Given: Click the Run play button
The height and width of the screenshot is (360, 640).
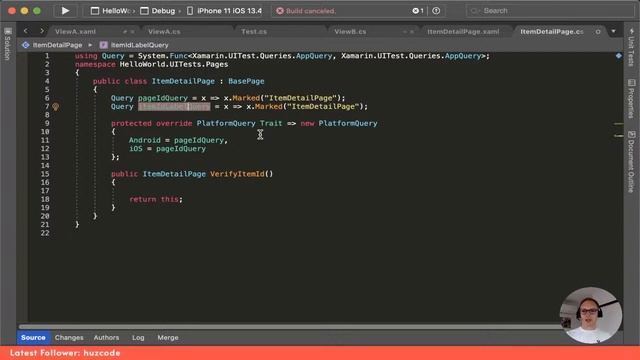Looking at the screenshot, I should (x=65, y=11).
